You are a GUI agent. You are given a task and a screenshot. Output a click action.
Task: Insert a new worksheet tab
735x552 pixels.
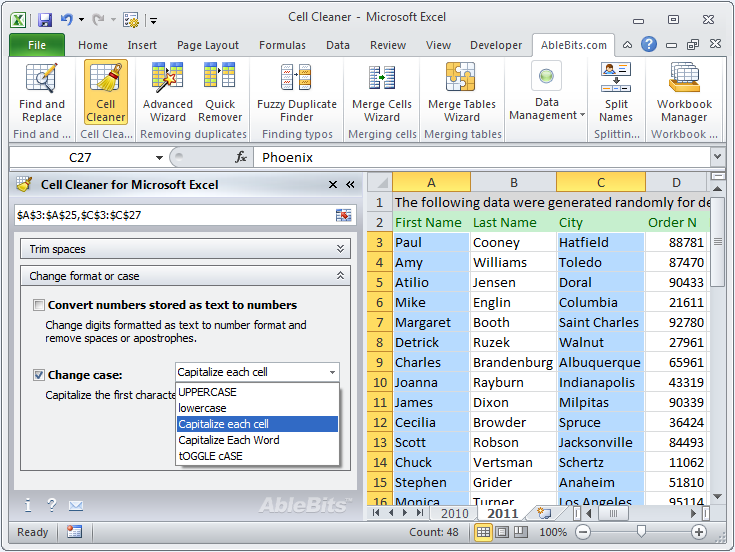click(x=544, y=513)
